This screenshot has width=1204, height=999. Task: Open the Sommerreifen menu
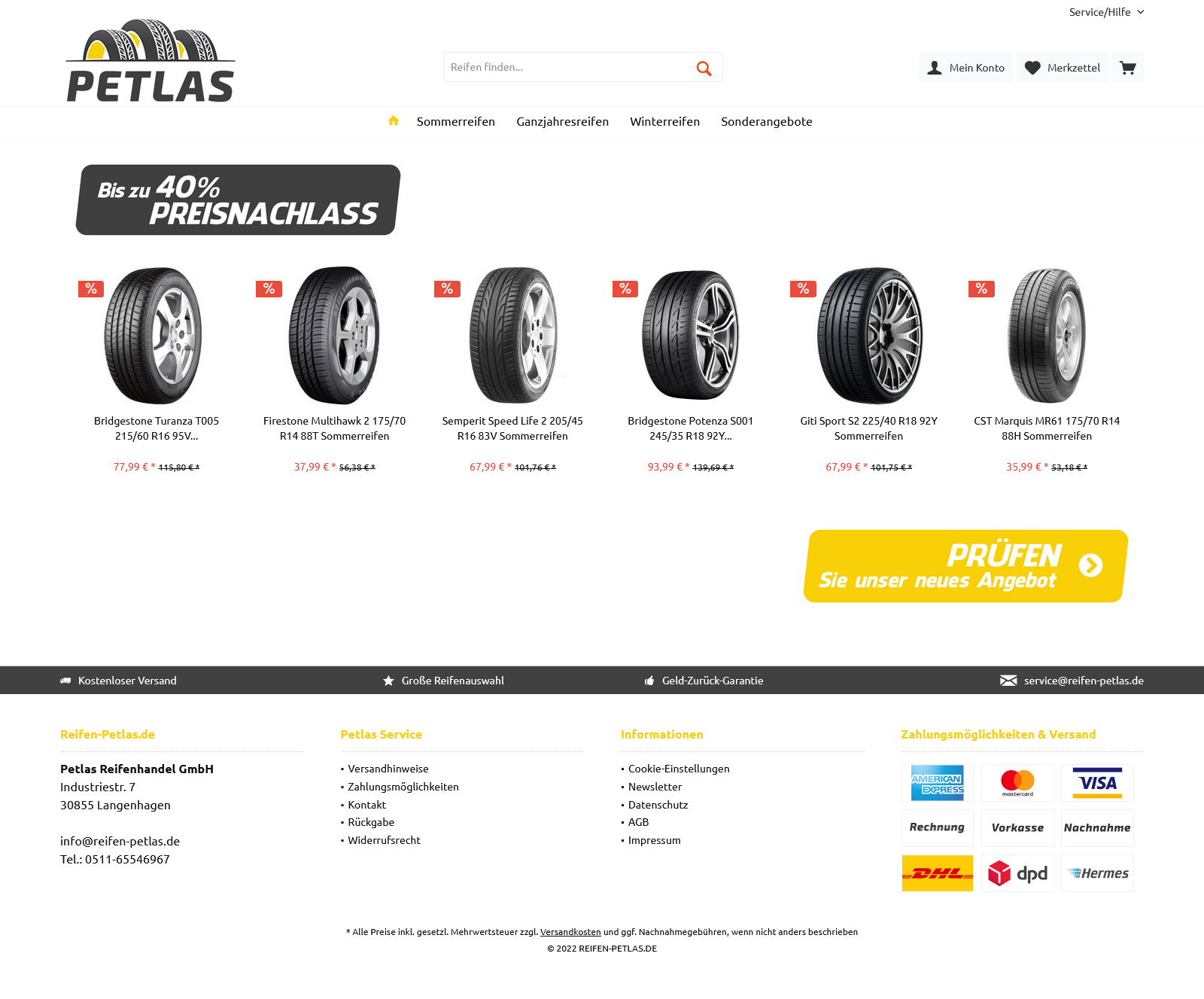(x=456, y=121)
